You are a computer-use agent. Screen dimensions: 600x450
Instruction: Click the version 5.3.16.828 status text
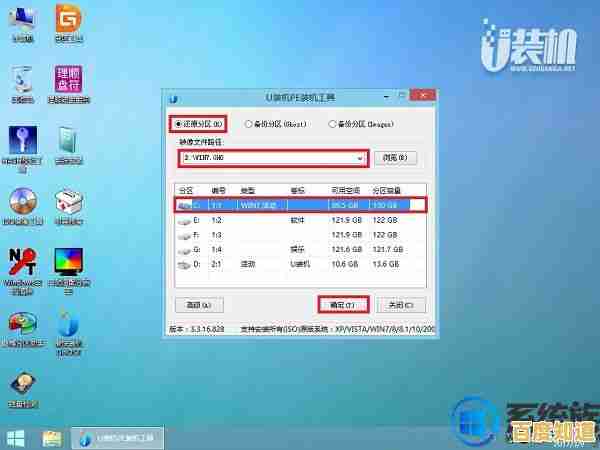197,329
